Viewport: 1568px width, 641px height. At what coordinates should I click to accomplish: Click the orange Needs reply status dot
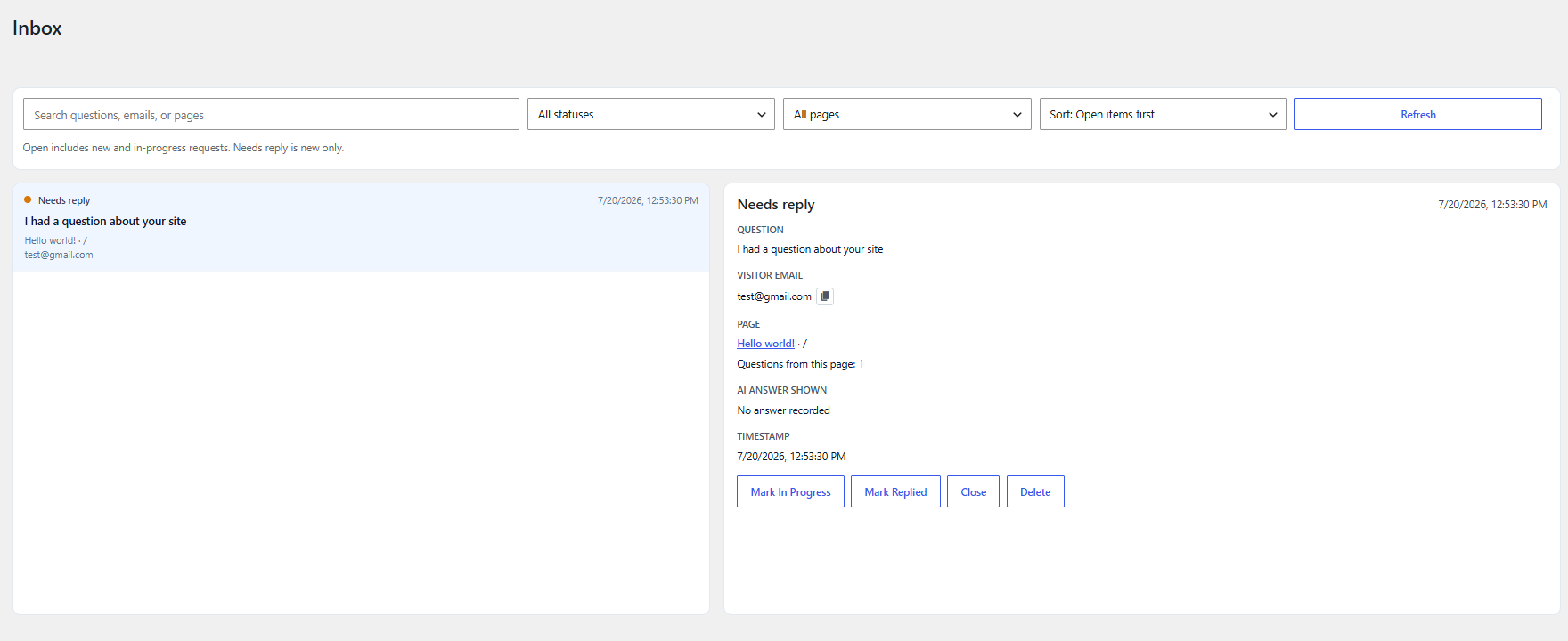[x=28, y=199]
